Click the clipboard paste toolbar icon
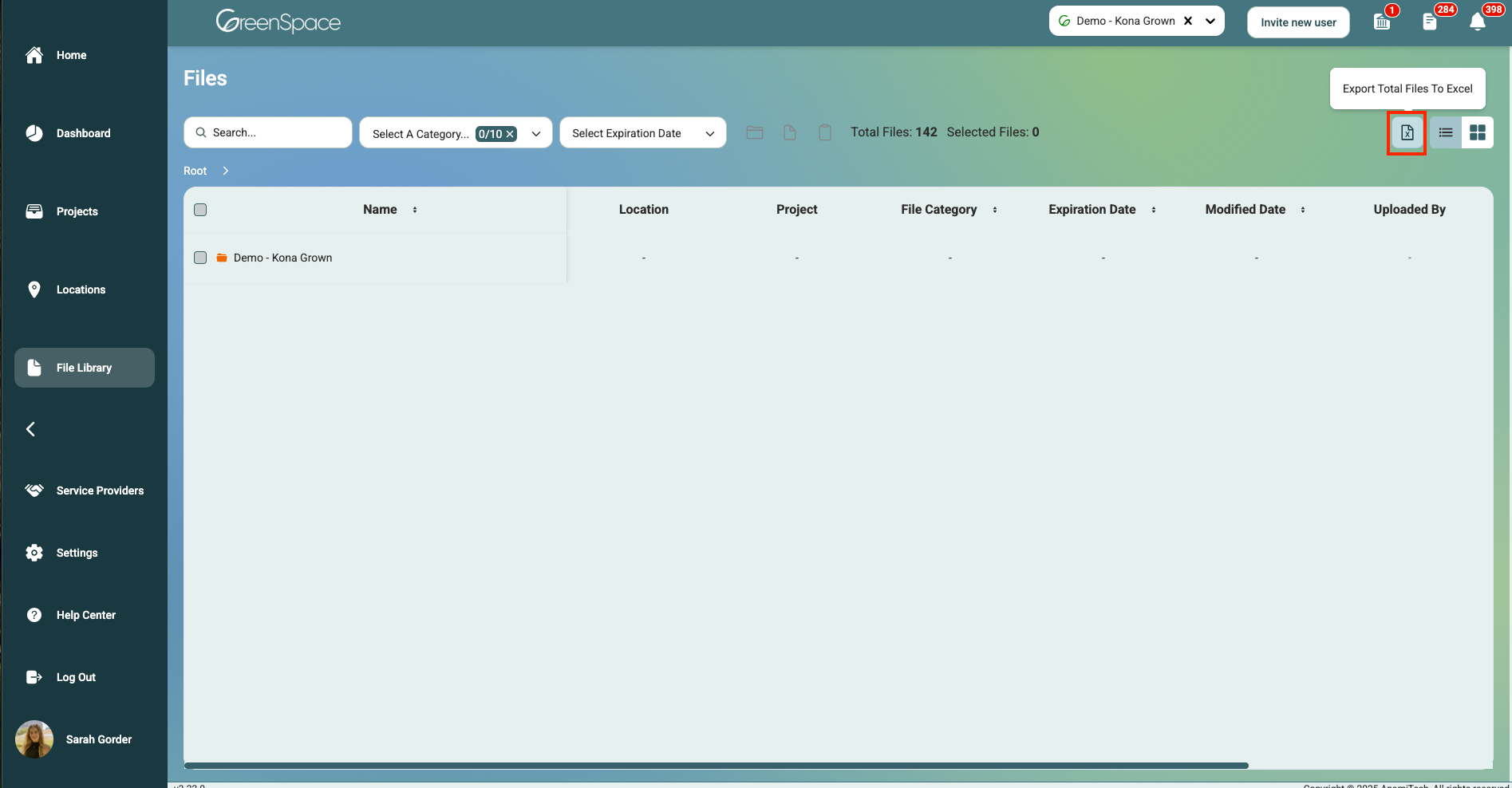The image size is (1512, 788). click(825, 132)
